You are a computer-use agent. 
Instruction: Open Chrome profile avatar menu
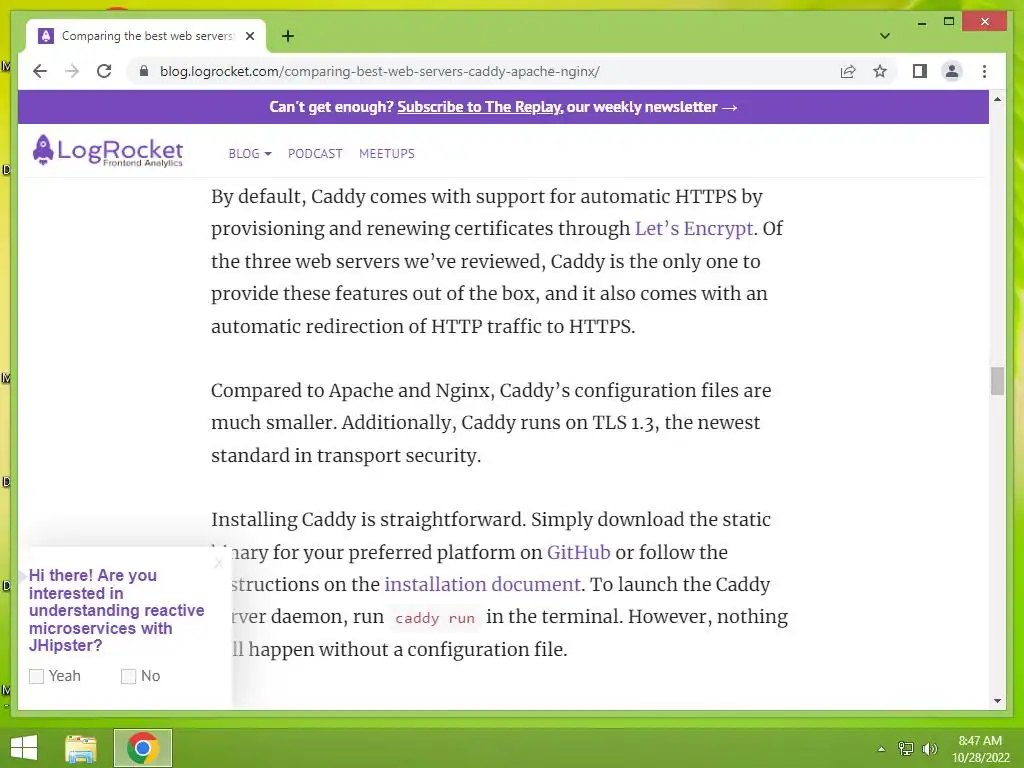click(952, 71)
